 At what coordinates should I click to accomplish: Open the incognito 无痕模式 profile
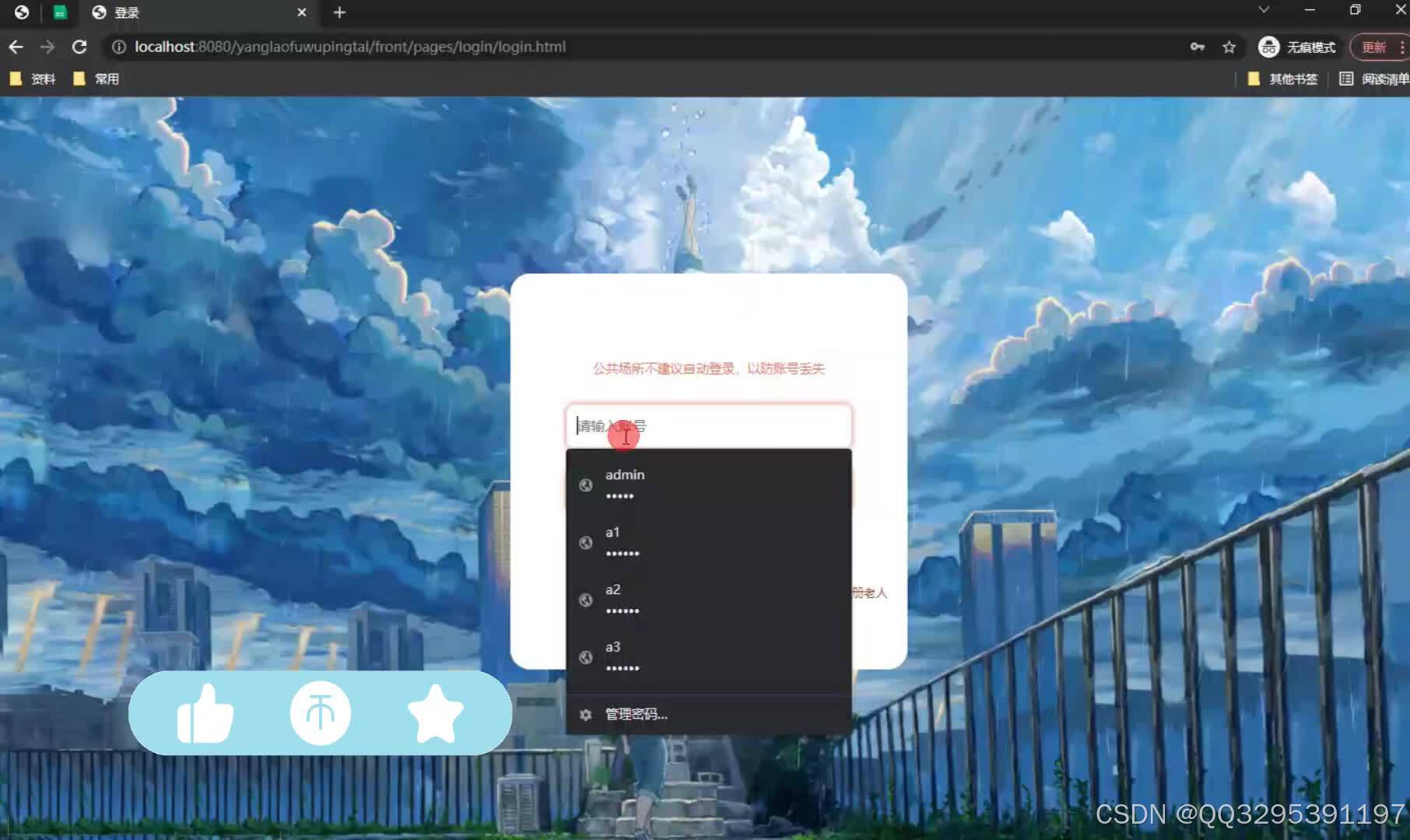pos(1297,47)
